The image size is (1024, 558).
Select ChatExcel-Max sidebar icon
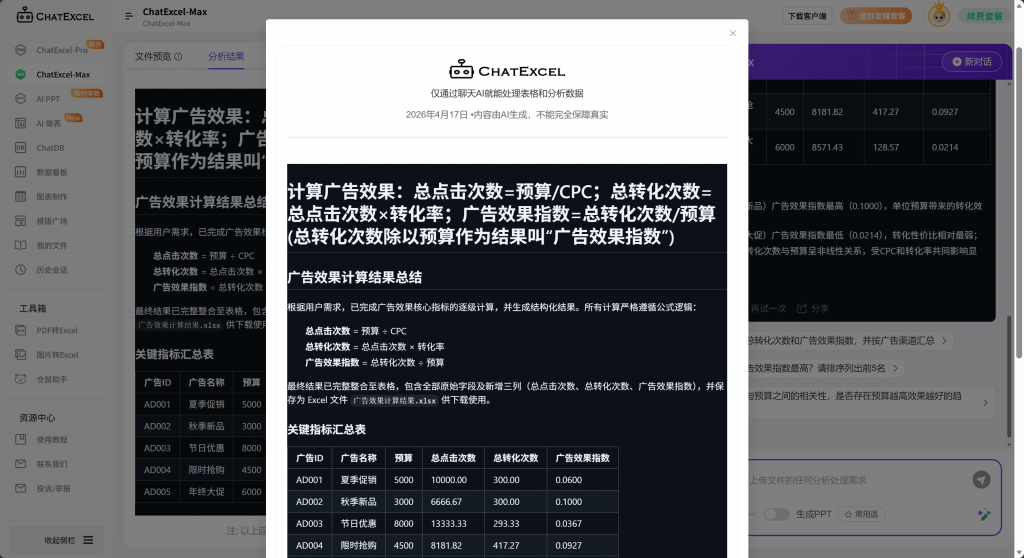point(21,74)
